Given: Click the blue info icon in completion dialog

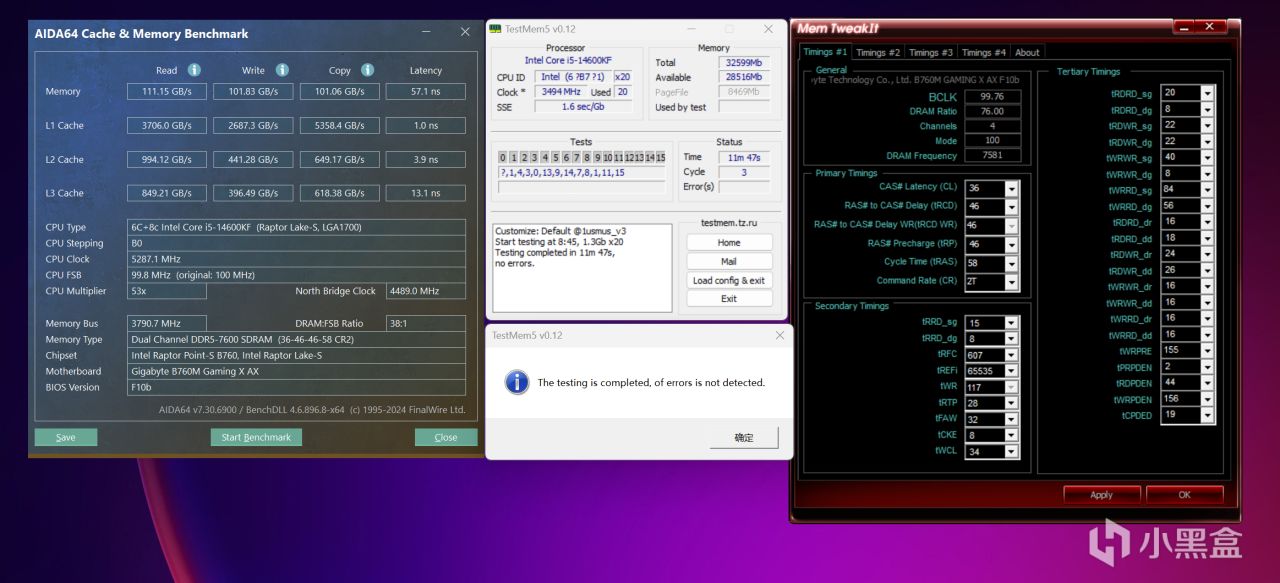Looking at the screenshot, I should click(x=516, y=382).
